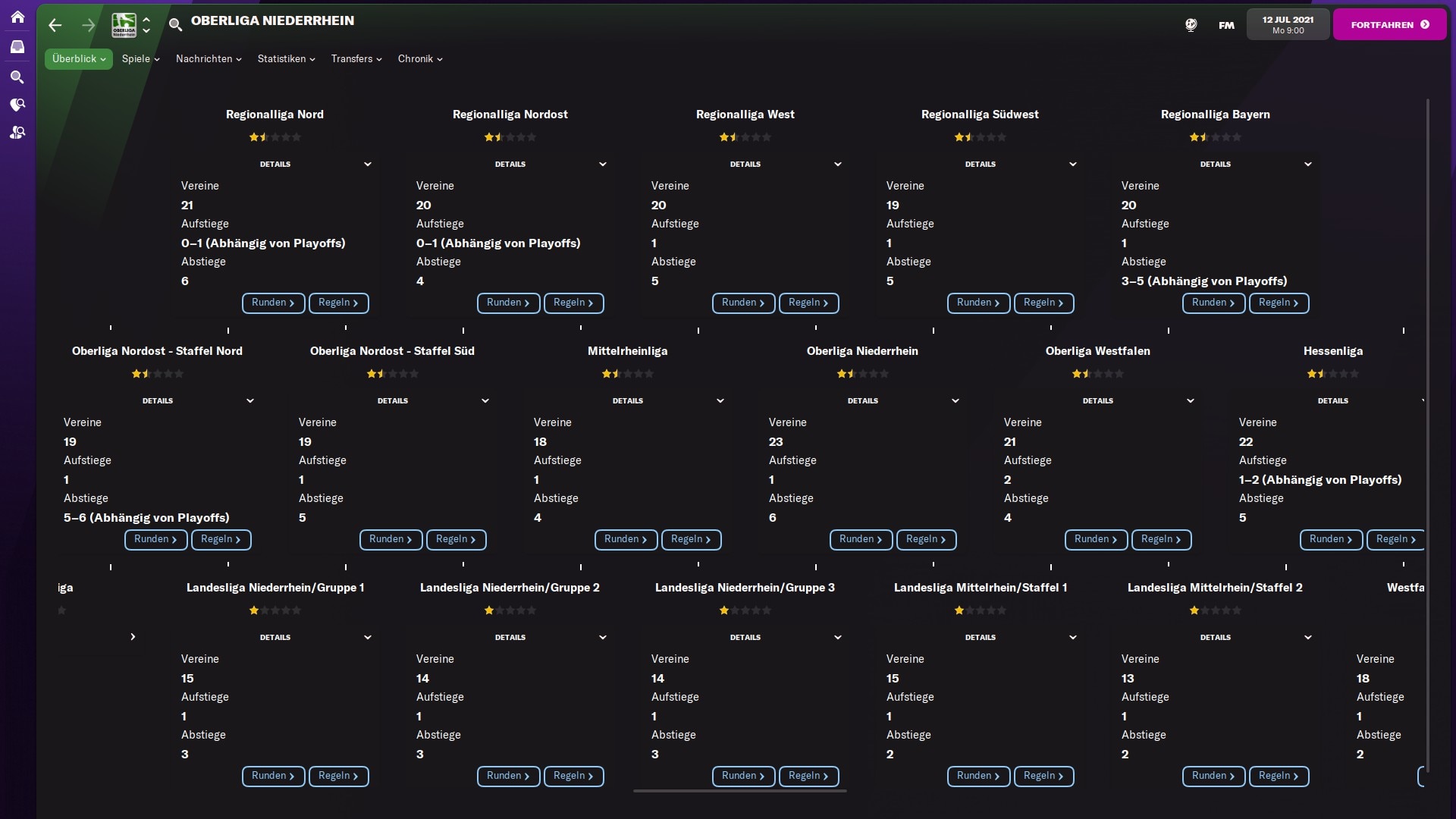Open Regeln for Regionalliga Nord

tap(338, 303)
